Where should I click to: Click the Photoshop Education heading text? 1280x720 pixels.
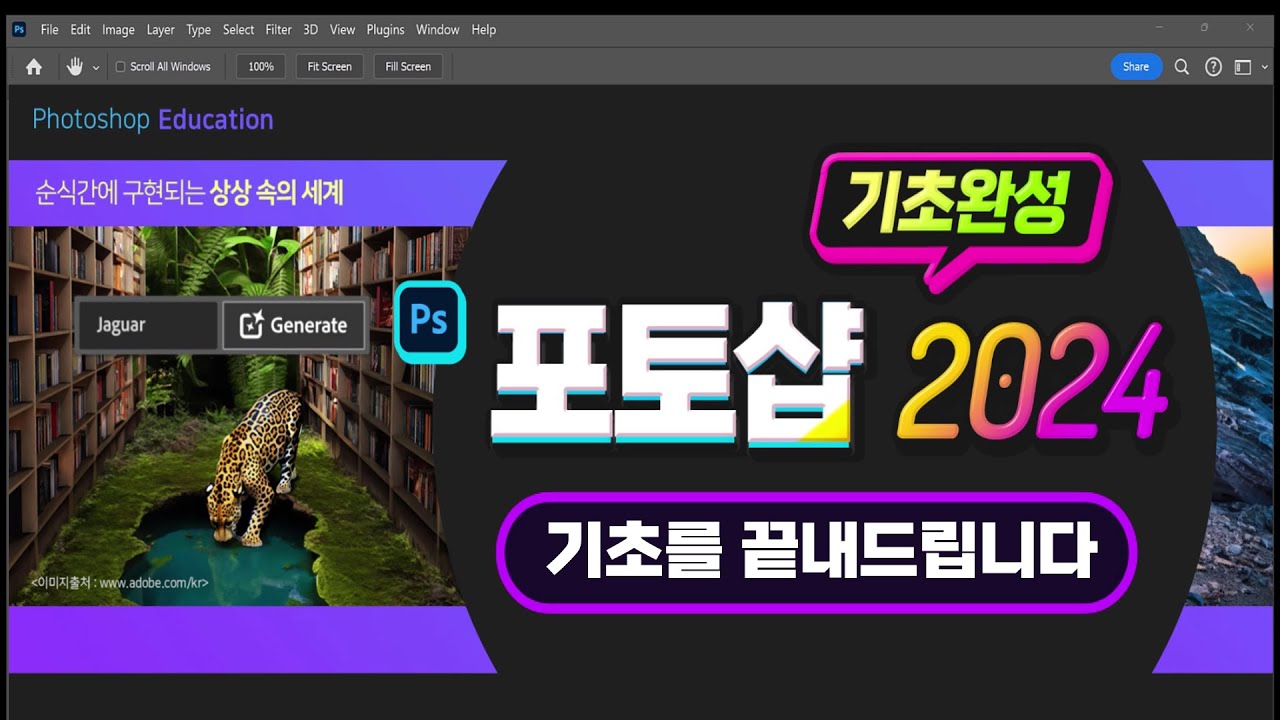tap(153, 119)
